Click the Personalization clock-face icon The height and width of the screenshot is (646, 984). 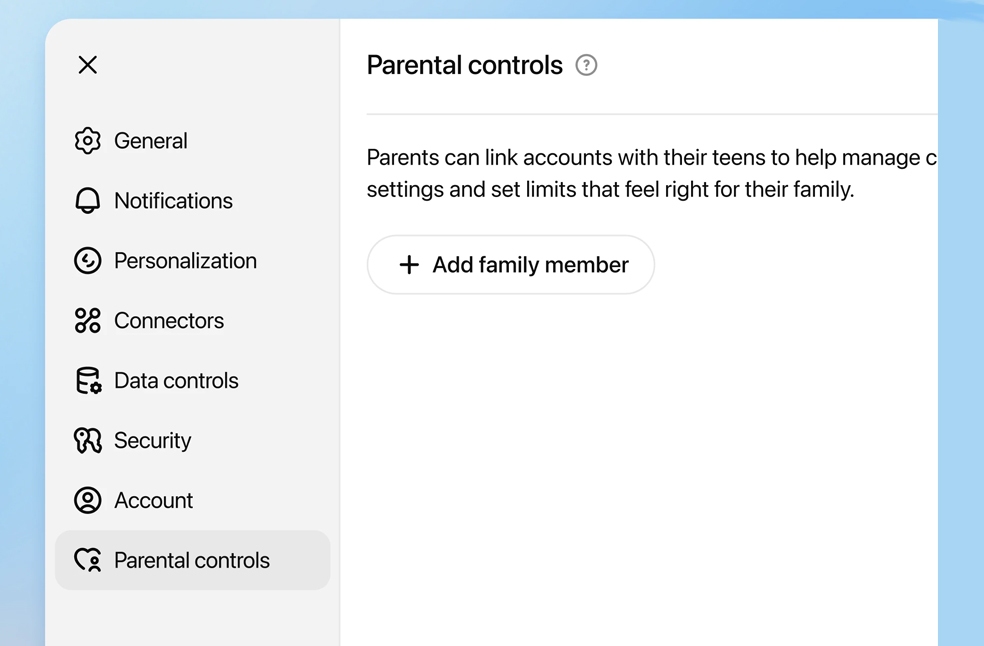coord(87,260)
